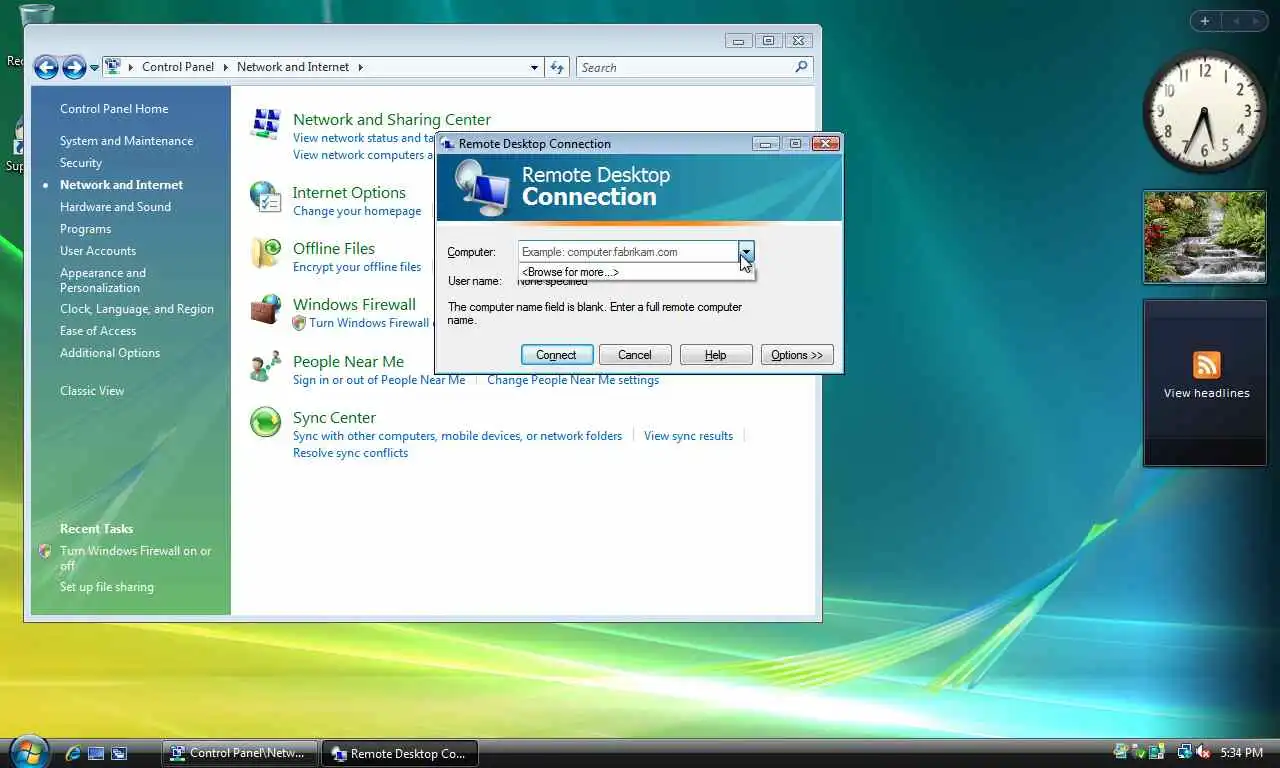Screen dimensions: 1280x768
Task: Open Control Panel Home link
Action: point(114,109)
